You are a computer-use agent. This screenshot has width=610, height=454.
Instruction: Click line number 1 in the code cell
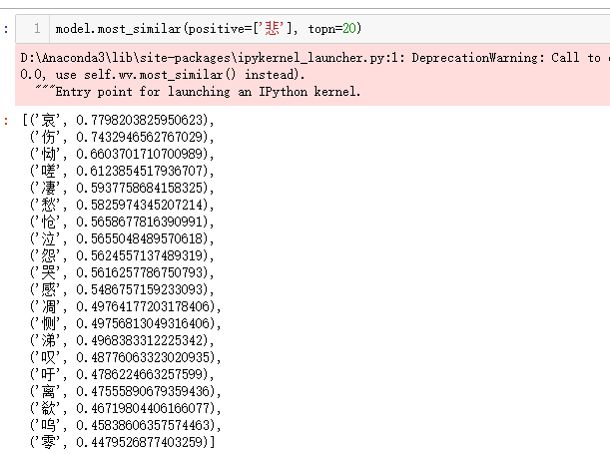click(37, 28)
